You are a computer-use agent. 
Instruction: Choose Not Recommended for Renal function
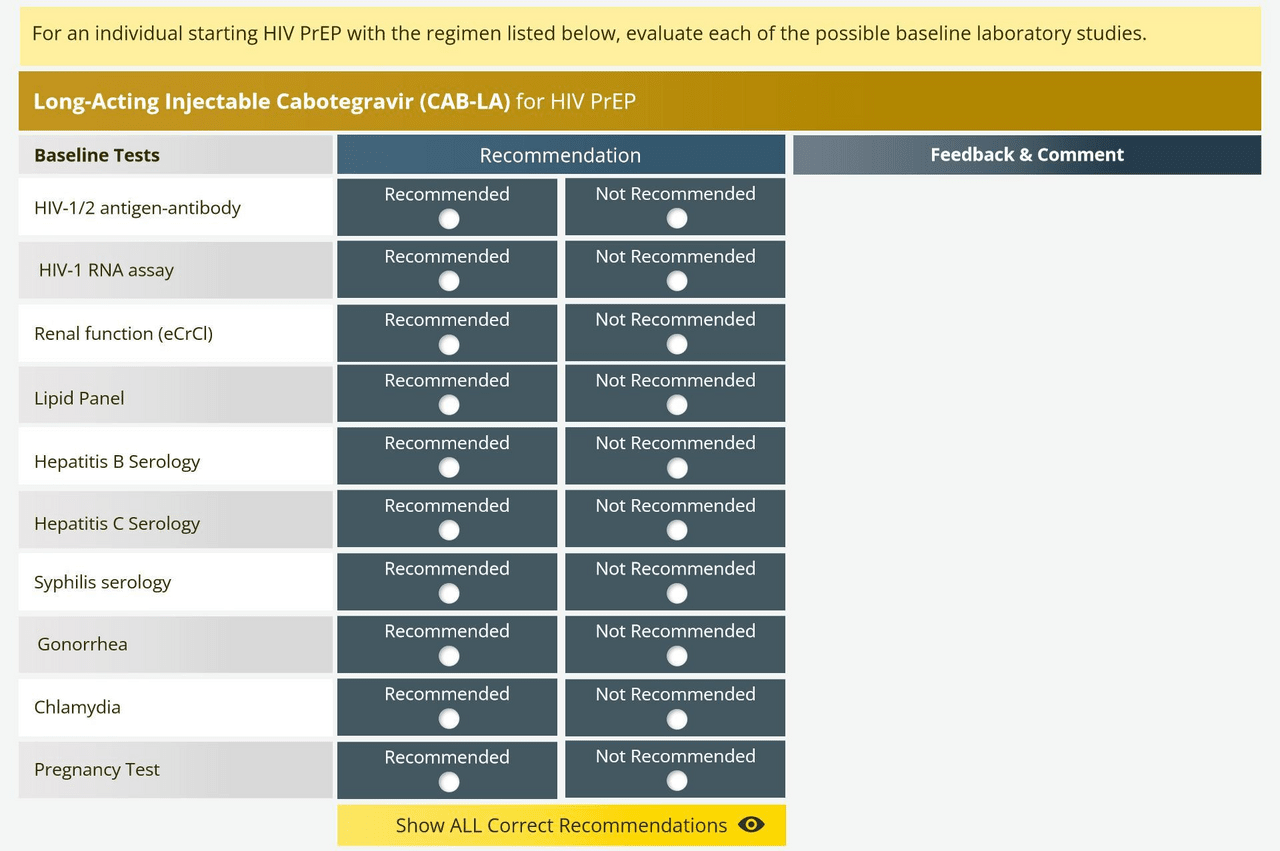coord(677,344)
